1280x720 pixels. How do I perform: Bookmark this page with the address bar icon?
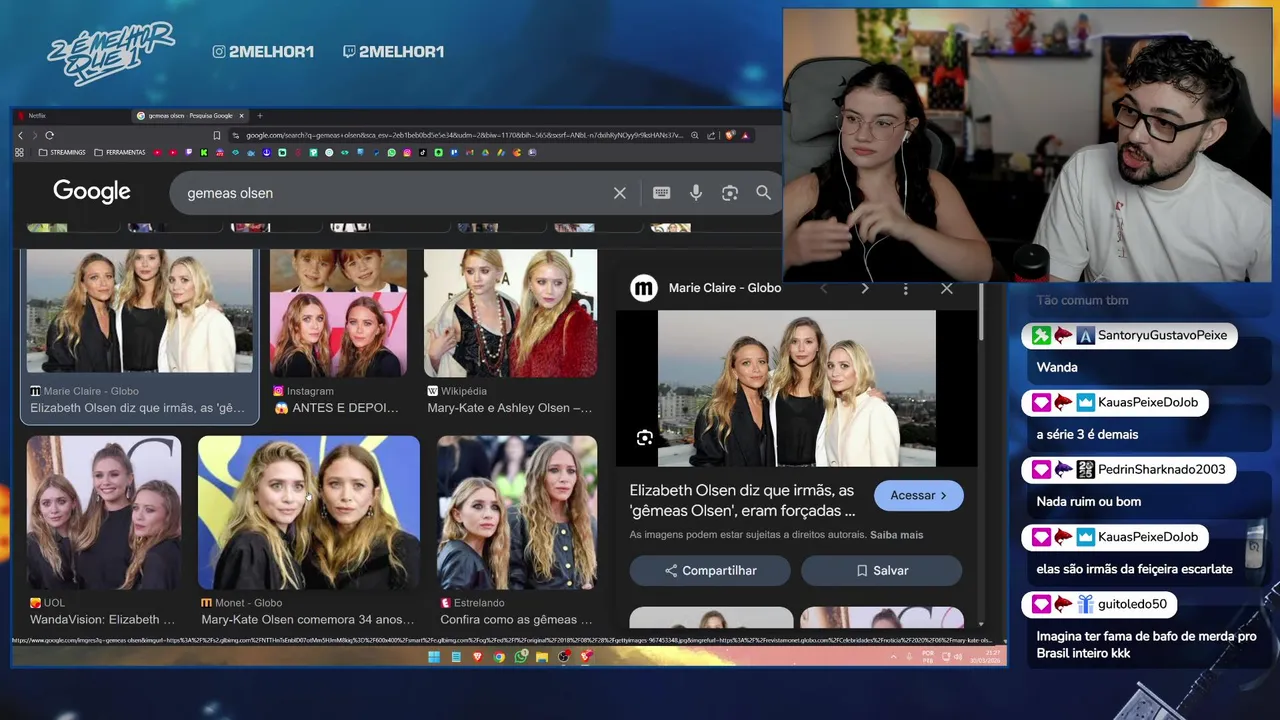pos(216,135)
